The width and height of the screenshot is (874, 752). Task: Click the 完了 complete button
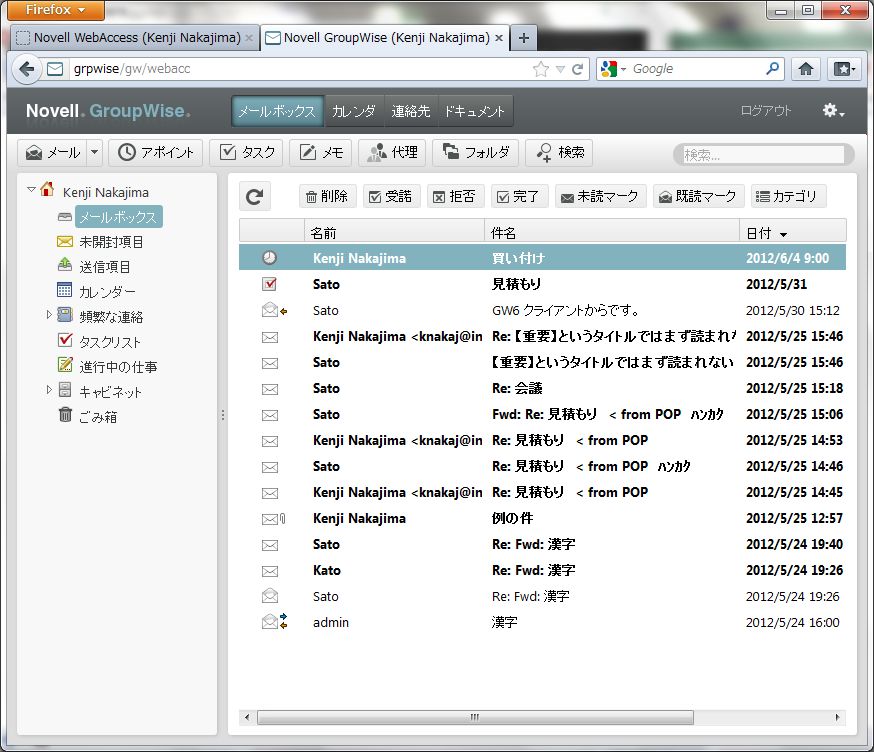(519, 196)
